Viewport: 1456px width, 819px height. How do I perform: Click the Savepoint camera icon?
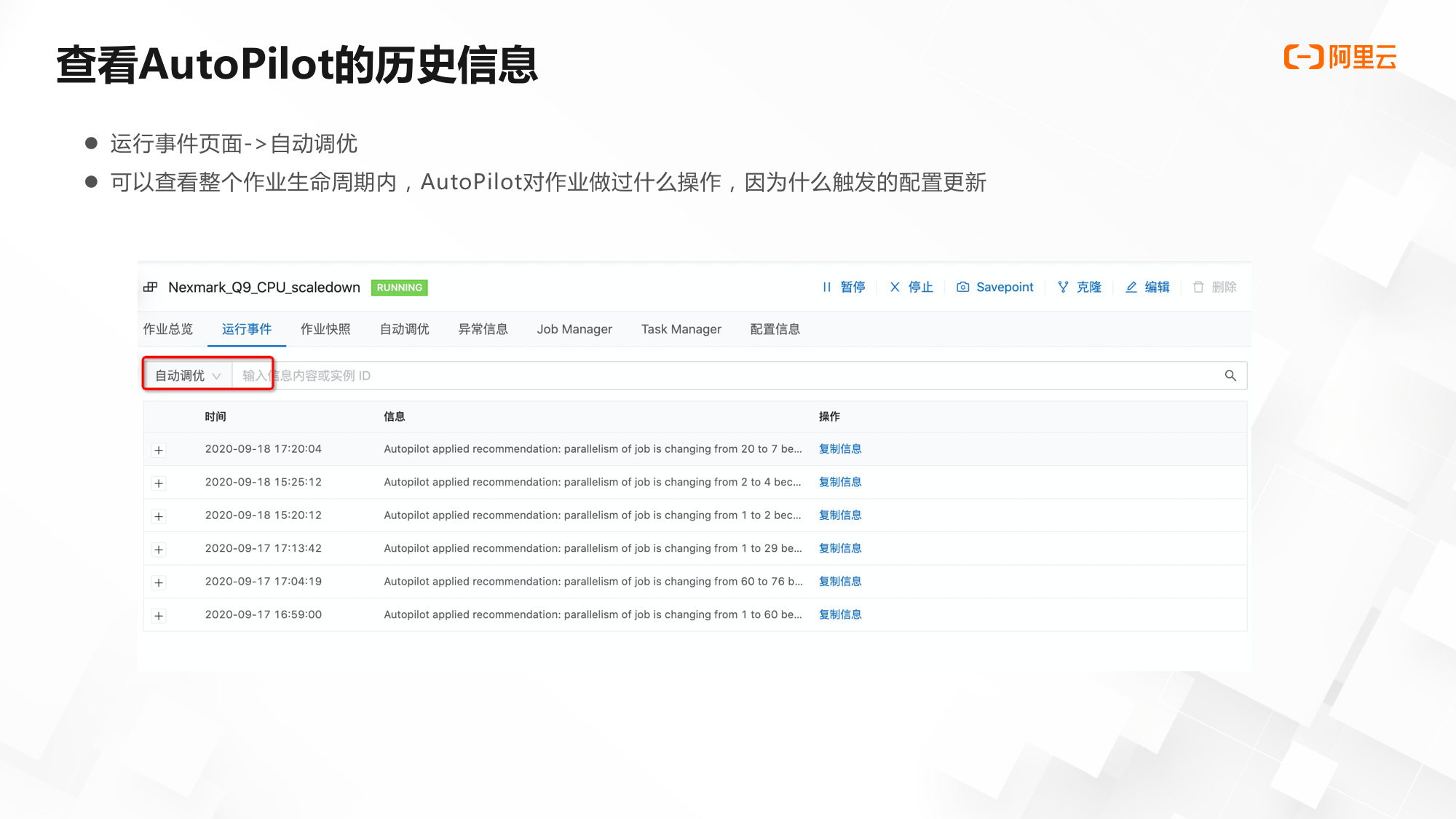pyautogui.click(x=962, y=287)
